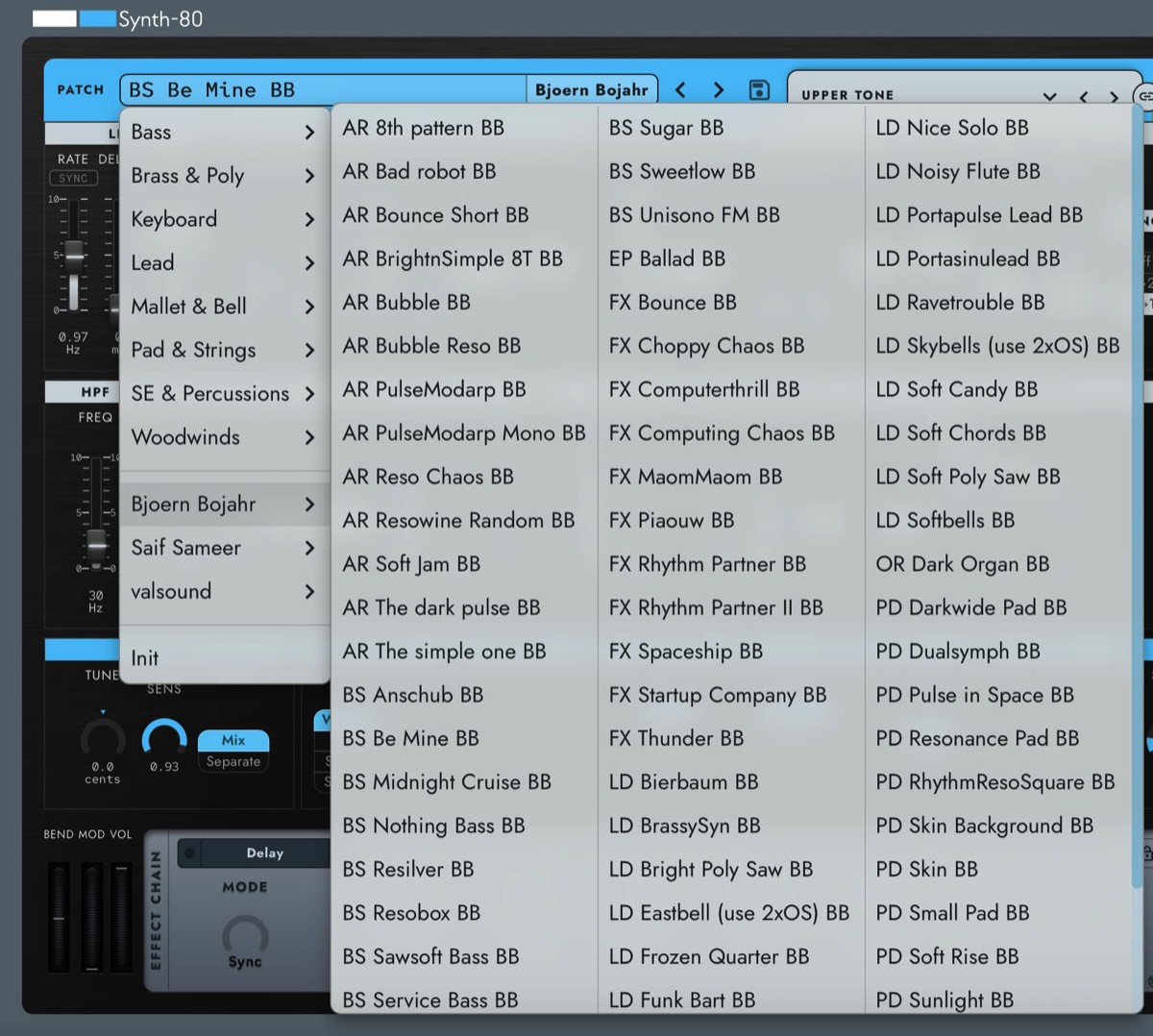Expand the Brass & Poly submenu
1153x1036 pixels.
(225, 175)
